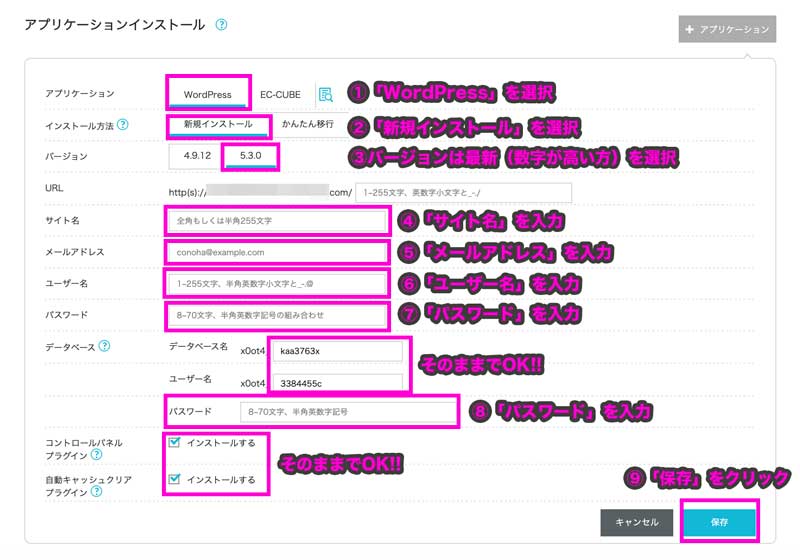Click the URL path input field
The height and width of the screenshot is (560, 800).
point(463,193)
